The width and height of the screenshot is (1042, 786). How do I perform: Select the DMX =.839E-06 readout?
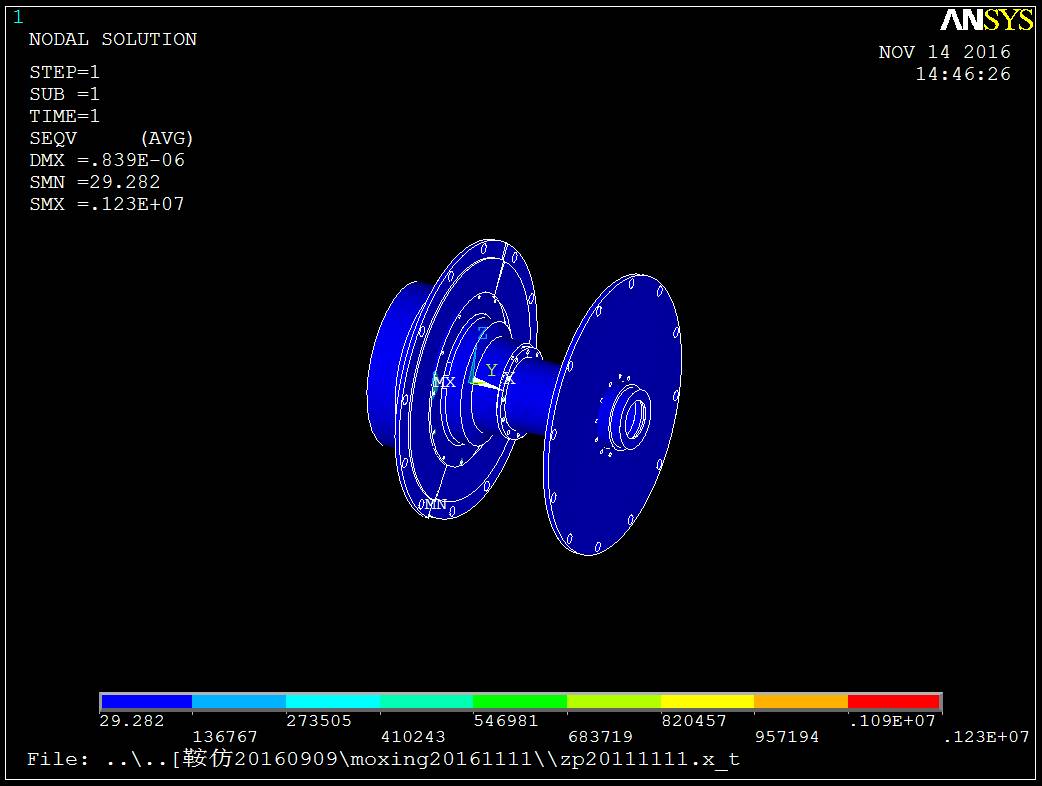tap(107, 160)
